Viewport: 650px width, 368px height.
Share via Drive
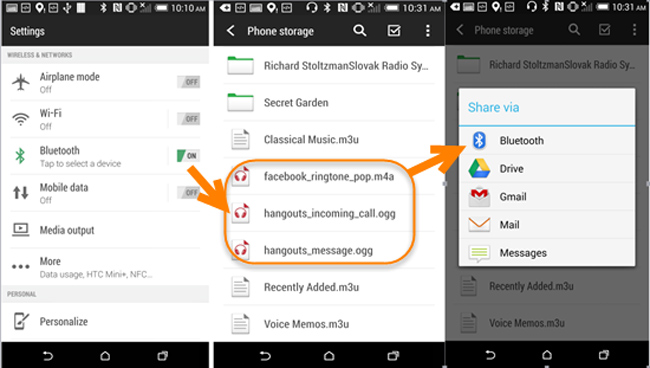tap(547, 169)
